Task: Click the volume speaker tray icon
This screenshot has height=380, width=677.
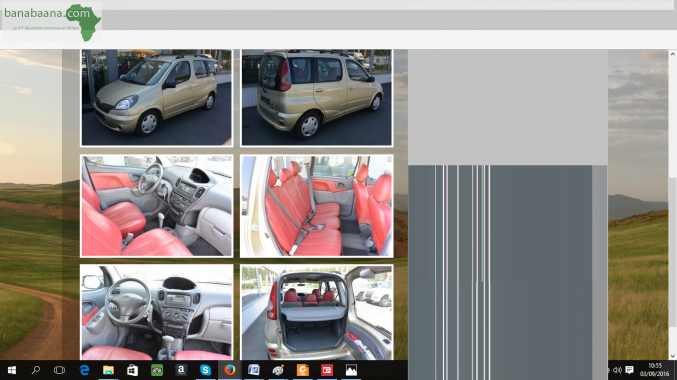Action: [x=617, y=370]
